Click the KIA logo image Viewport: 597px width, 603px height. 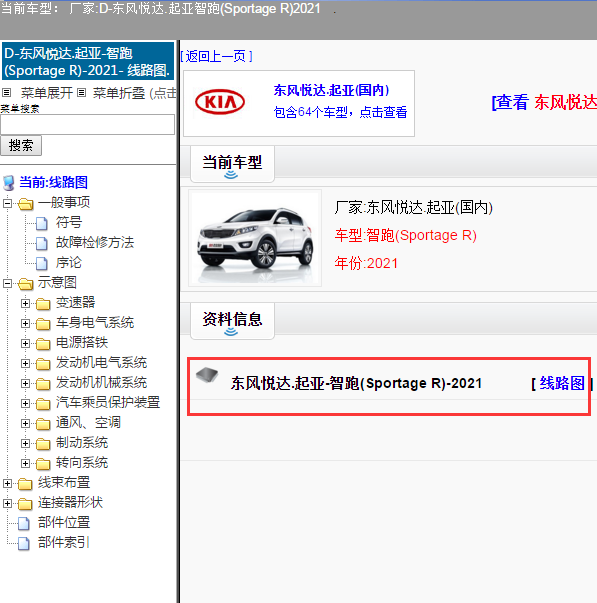pyautogui.click(x=220, y=102)
